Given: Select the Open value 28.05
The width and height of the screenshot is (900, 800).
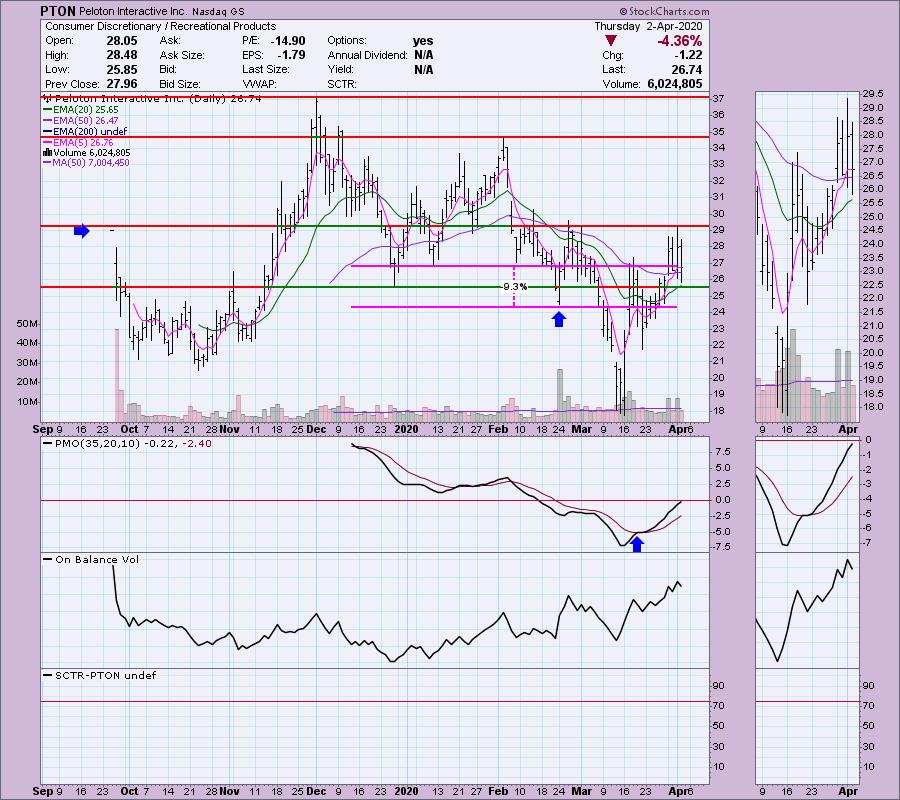Looking at the screenshot, I should (x=122, y=41).
